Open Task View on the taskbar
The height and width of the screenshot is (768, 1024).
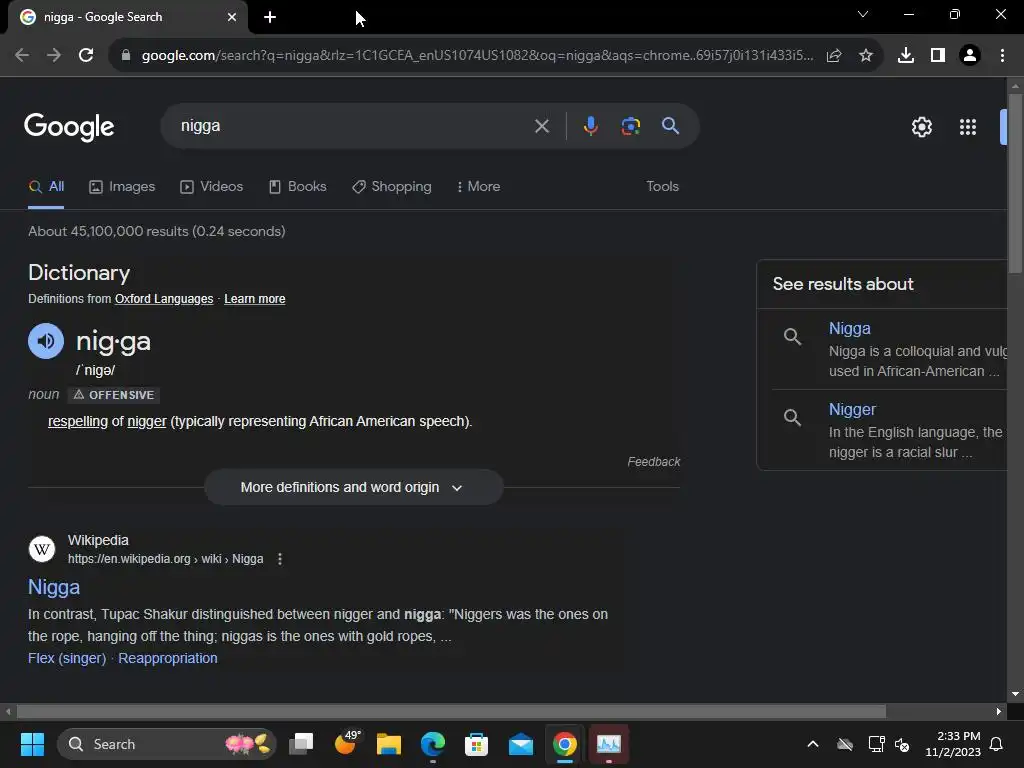301,744
